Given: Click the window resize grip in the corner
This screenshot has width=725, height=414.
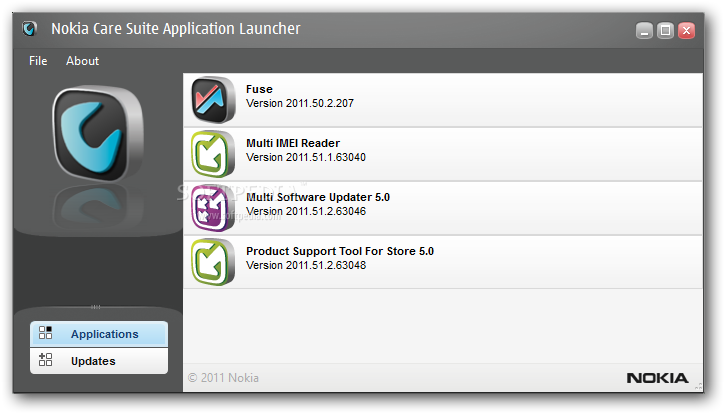Looking at the screenshot, I should (698, 387).
